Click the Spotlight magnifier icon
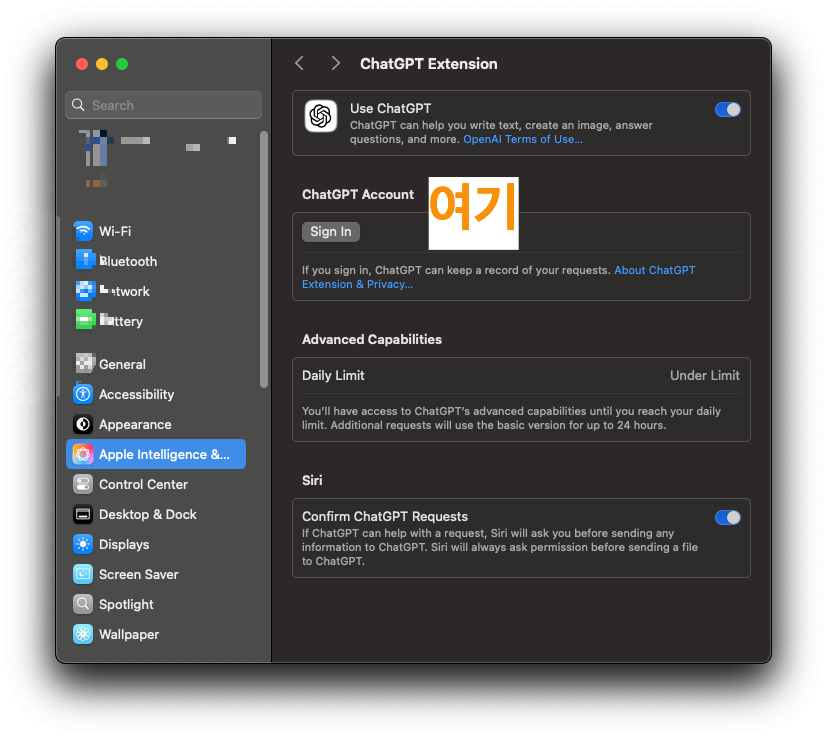The height and width of the screenshot is (737, 827). 83,604
